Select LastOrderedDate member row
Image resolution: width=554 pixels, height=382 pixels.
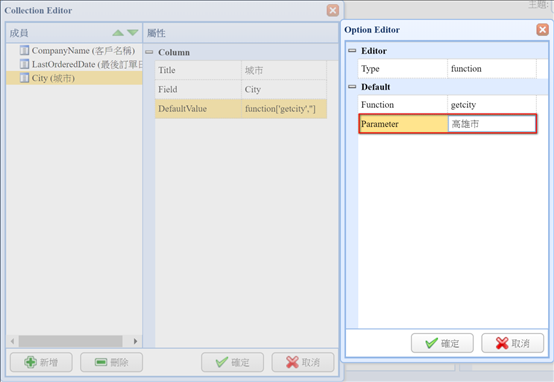(74, 64)
